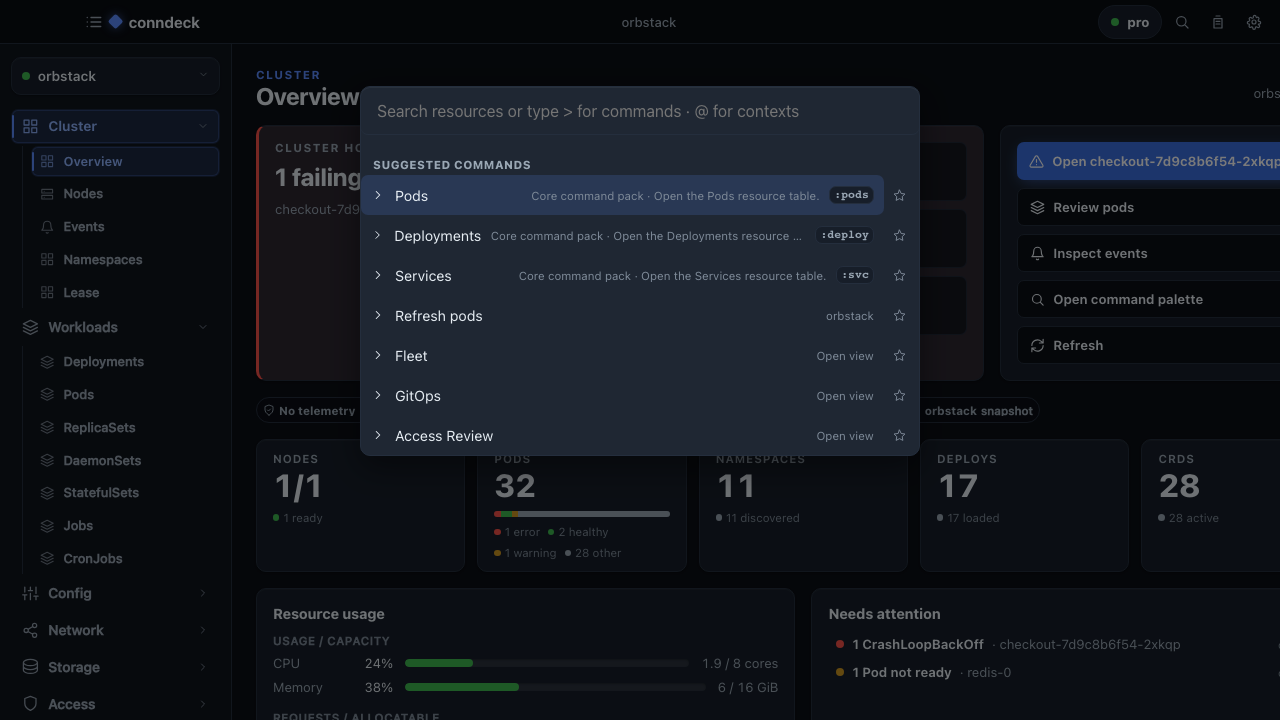Expand the Pods command chevron
The image size is (1280, 720).
coord(378,195)
